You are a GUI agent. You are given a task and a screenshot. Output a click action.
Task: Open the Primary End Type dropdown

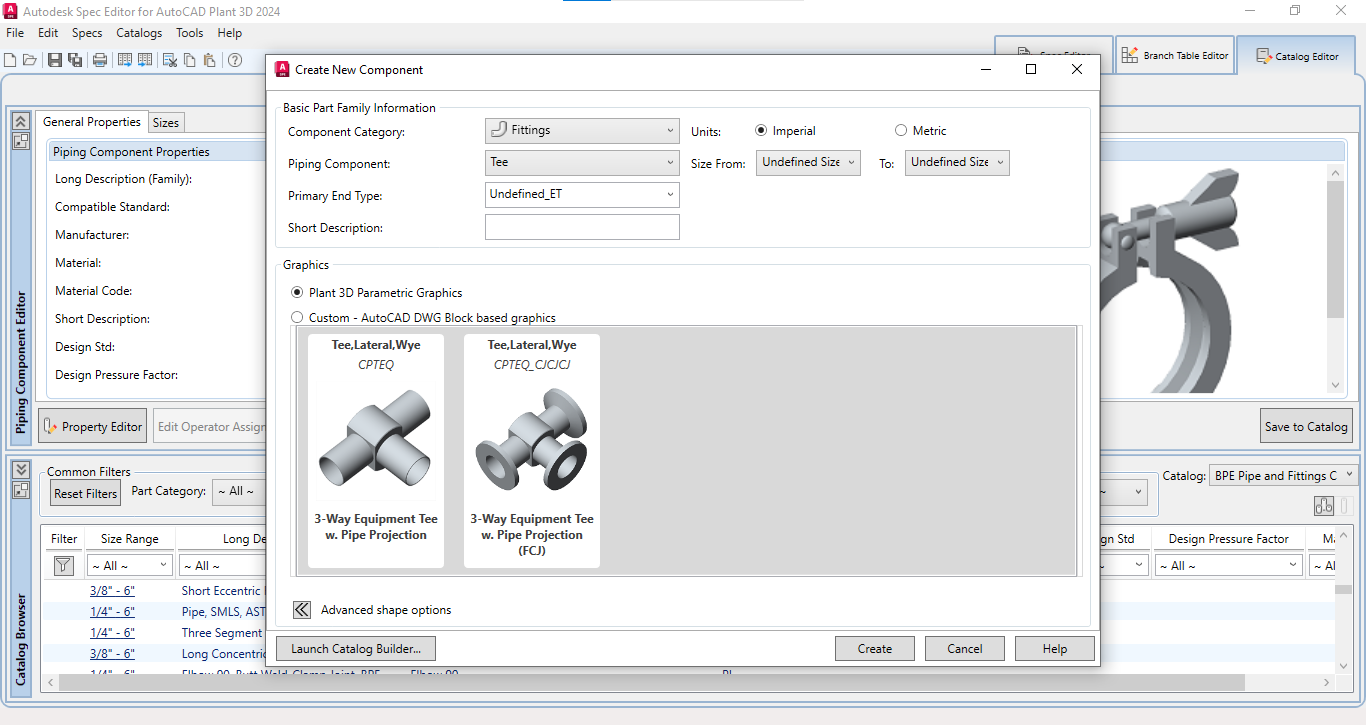tap(582, 194)
